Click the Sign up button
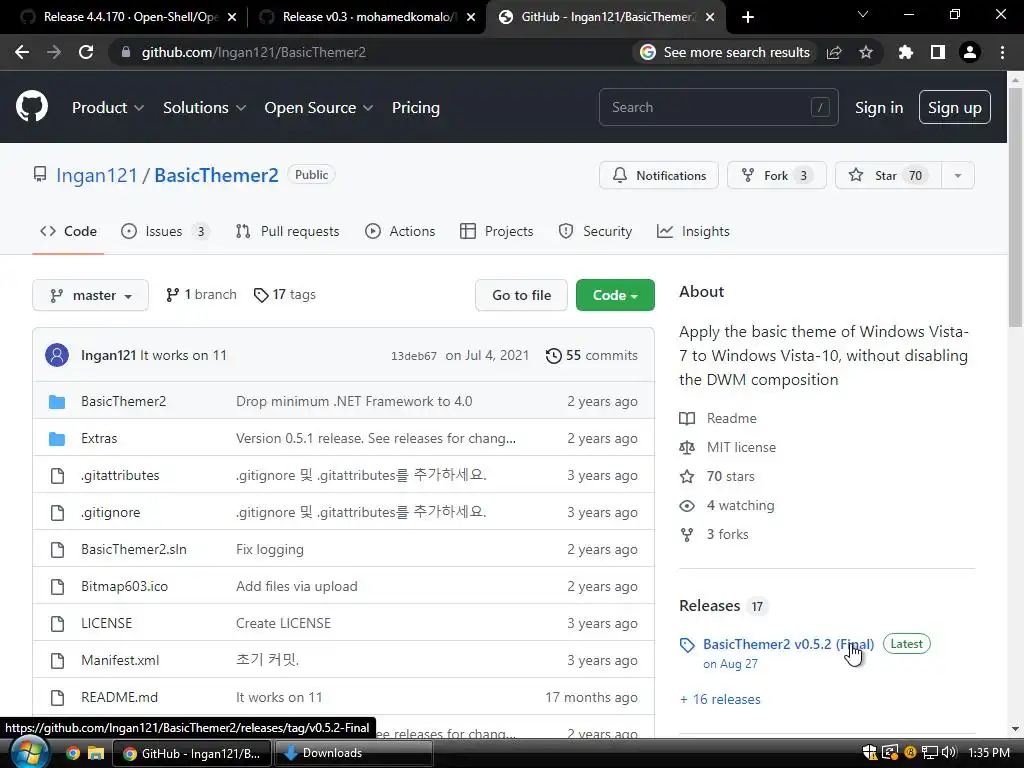 click(x=955, y=107)
